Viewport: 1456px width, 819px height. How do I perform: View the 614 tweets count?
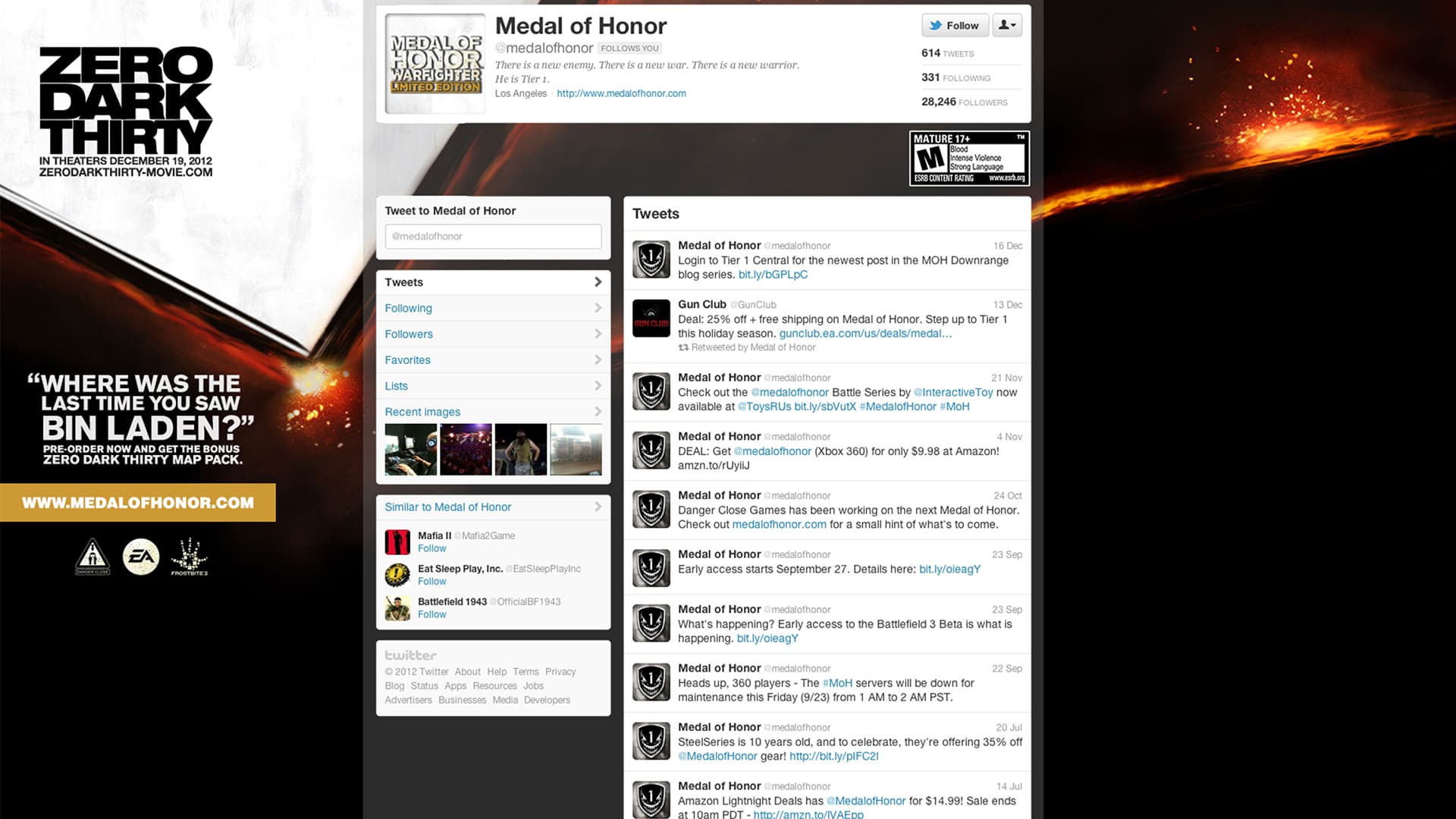pos(947,53)
